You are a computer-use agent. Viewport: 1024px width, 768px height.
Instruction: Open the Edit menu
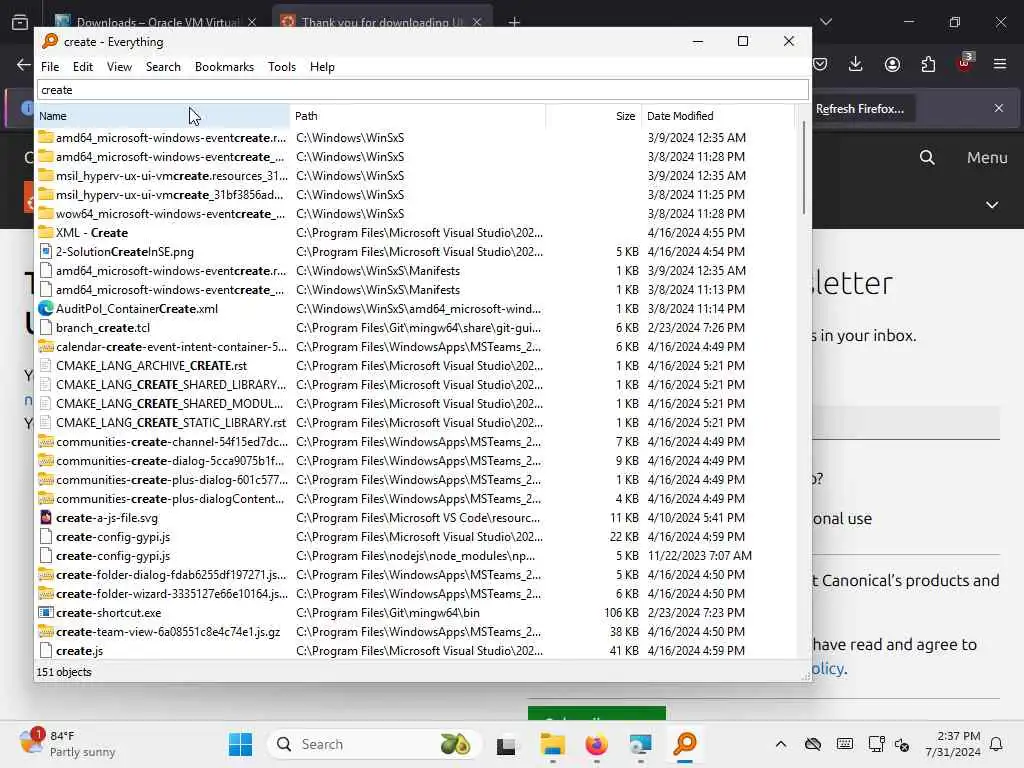[x=82, y=67]
